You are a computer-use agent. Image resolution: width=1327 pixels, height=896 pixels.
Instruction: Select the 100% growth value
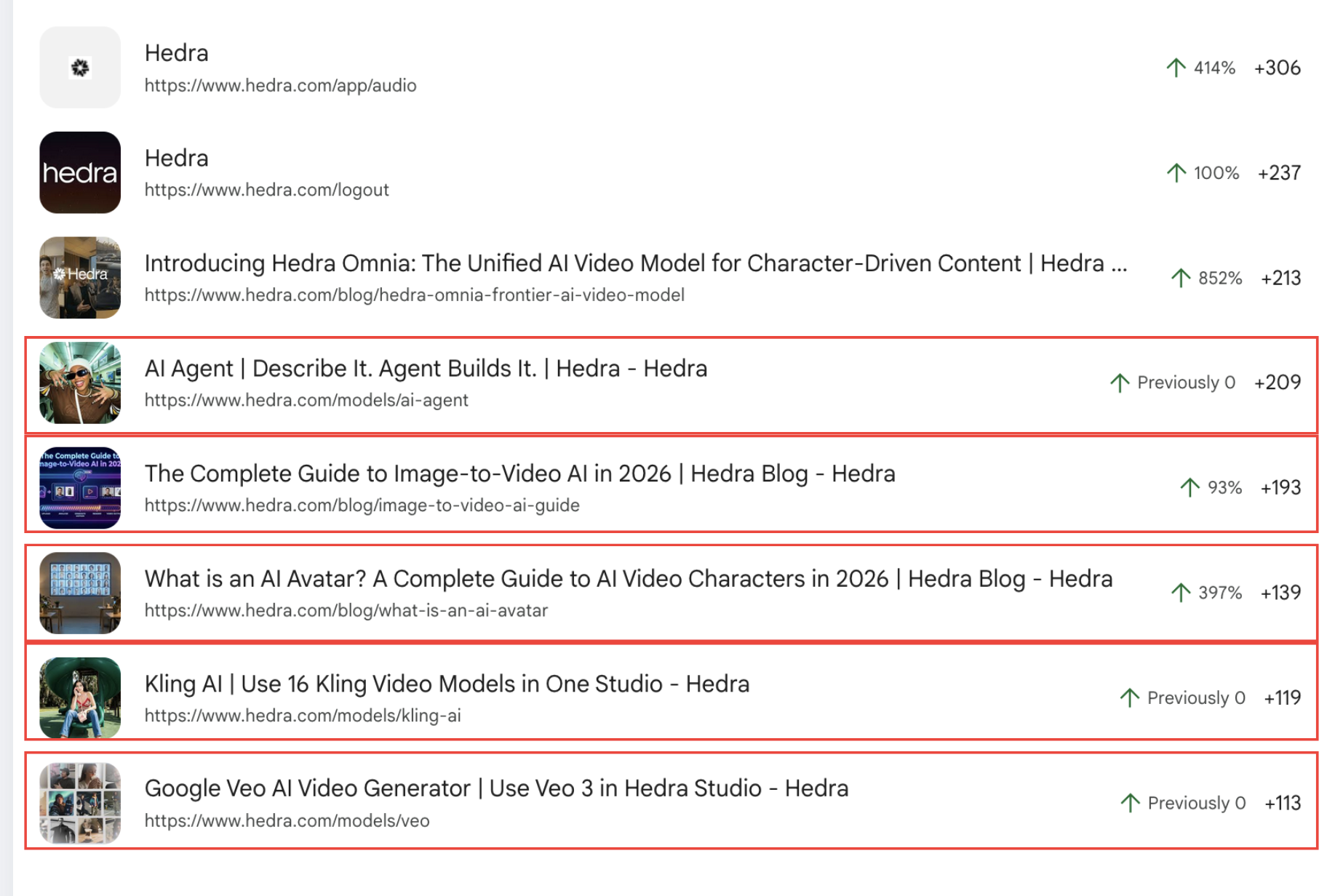tap(1216, 173)
